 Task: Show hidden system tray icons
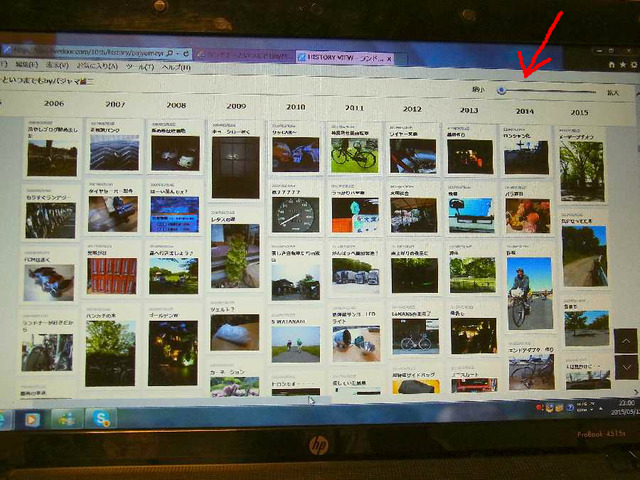(x=600, y=408)
